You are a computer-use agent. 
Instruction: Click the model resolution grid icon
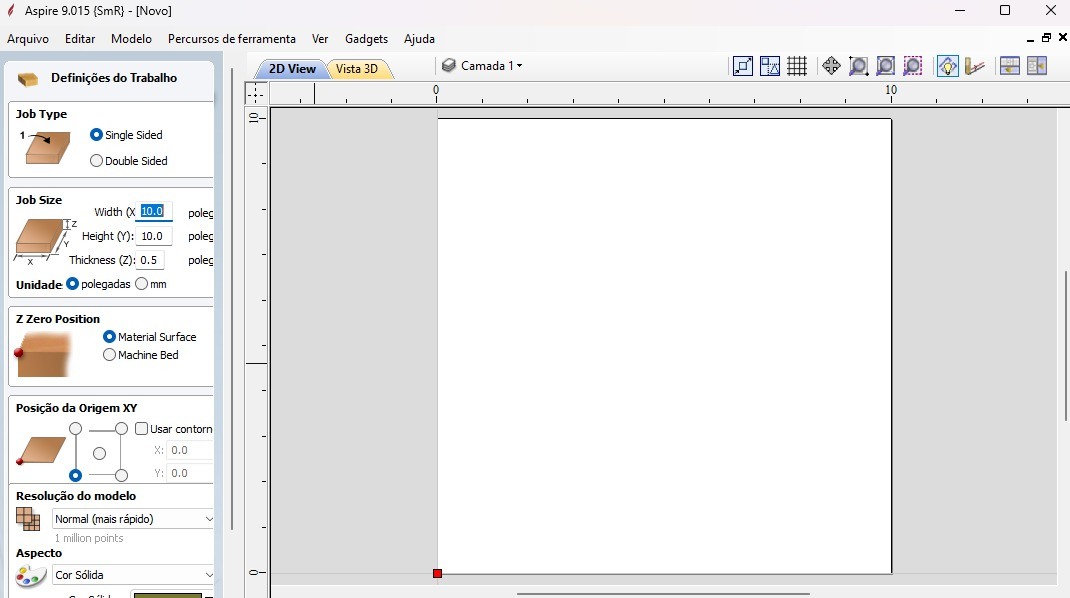point(28,519)
